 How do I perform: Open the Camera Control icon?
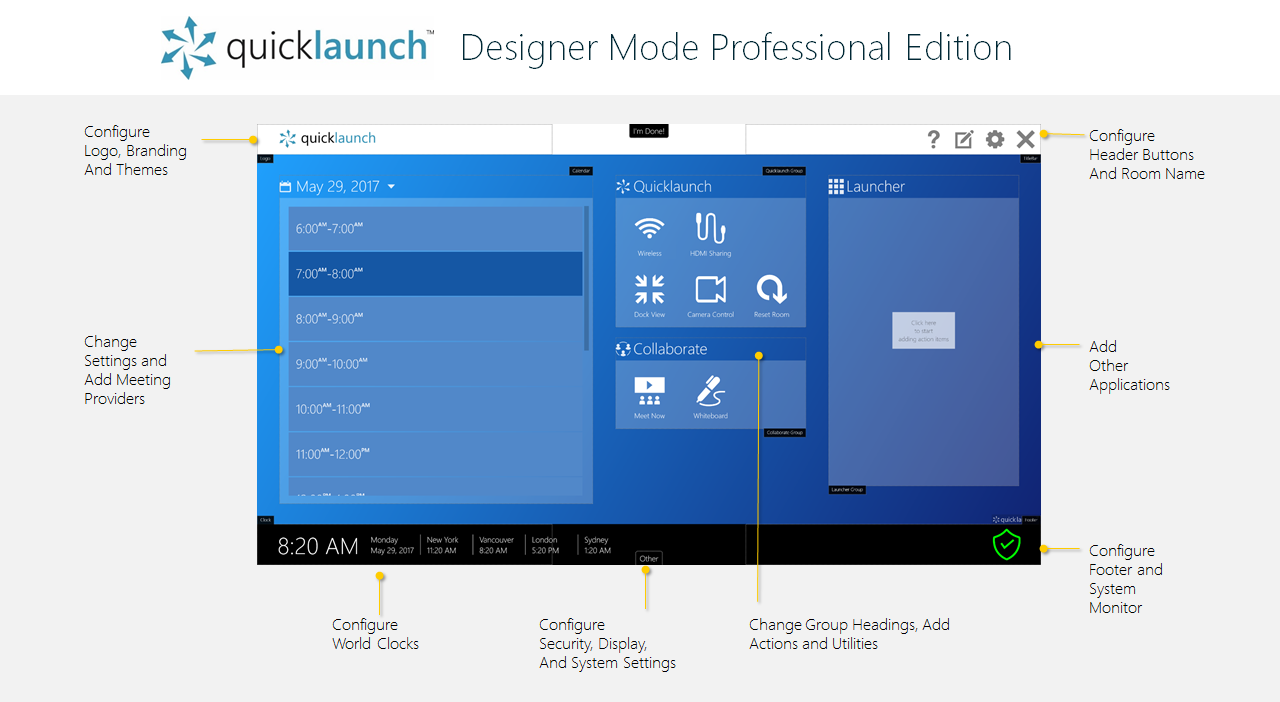pos(710,296)
